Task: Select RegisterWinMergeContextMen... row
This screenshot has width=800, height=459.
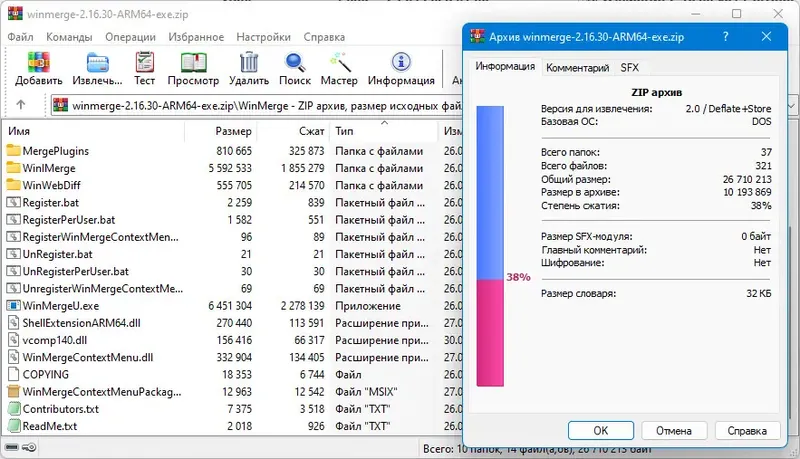Action: (x=232, y=237)
